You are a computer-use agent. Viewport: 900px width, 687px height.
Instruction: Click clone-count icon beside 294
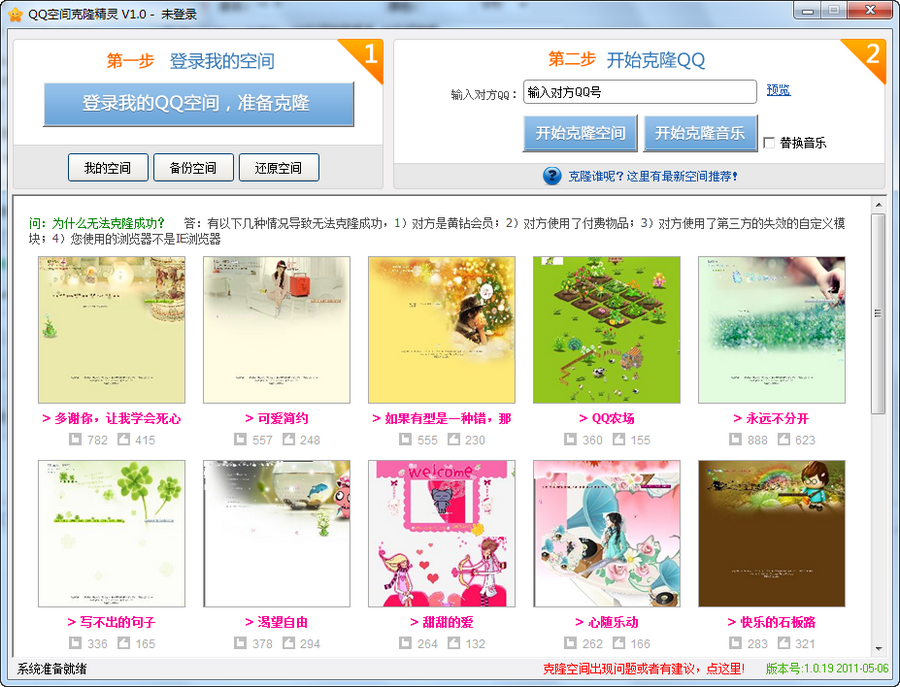coord(288,643)
